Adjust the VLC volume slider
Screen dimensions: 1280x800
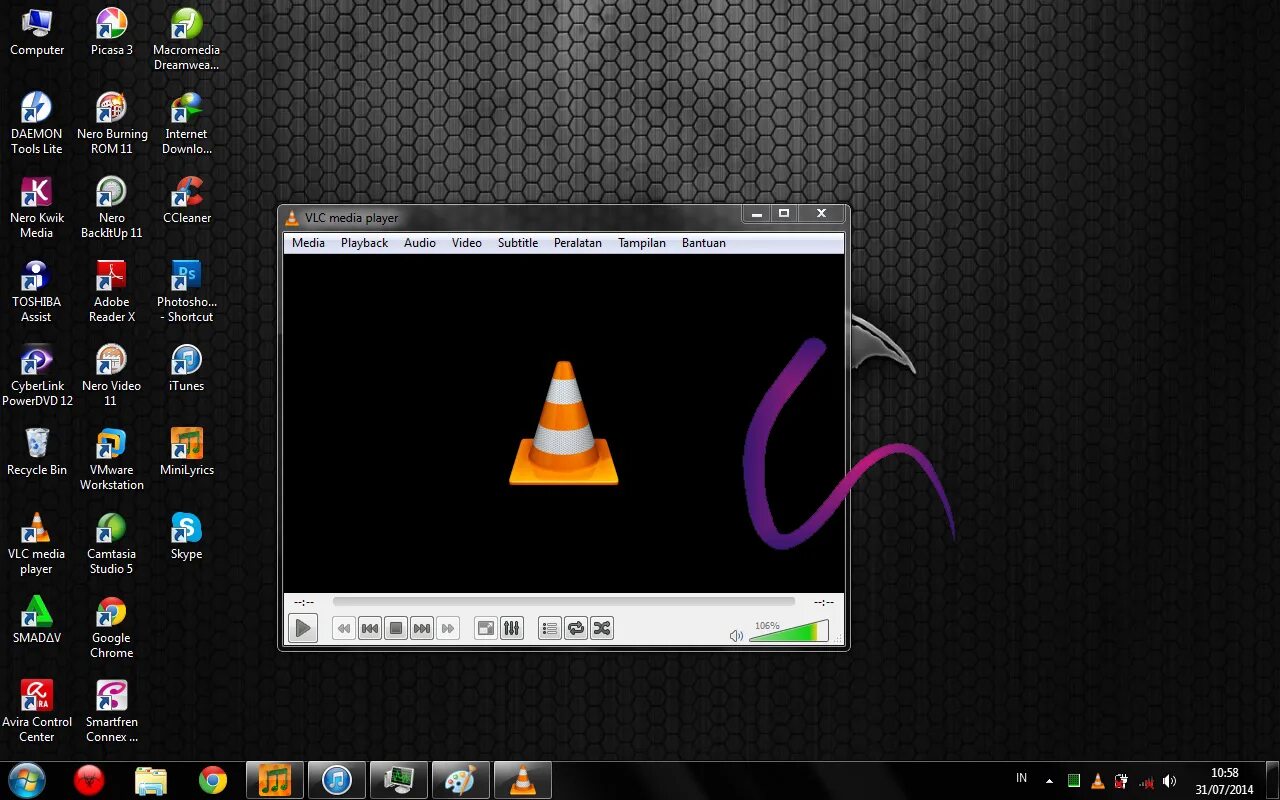[x=789, y=632]
